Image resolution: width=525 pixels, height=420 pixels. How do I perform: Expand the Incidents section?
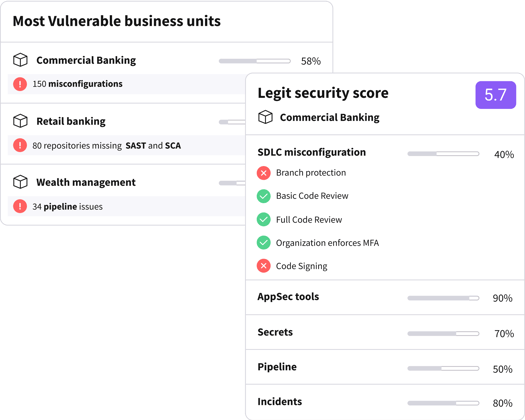280,402
